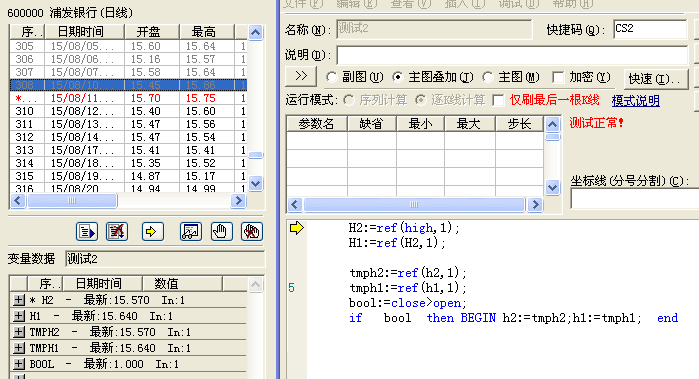This screenshot has height=379, width=699.
Task: Click the K-line data table scroll-down arrow
Action: click(255, 183)
